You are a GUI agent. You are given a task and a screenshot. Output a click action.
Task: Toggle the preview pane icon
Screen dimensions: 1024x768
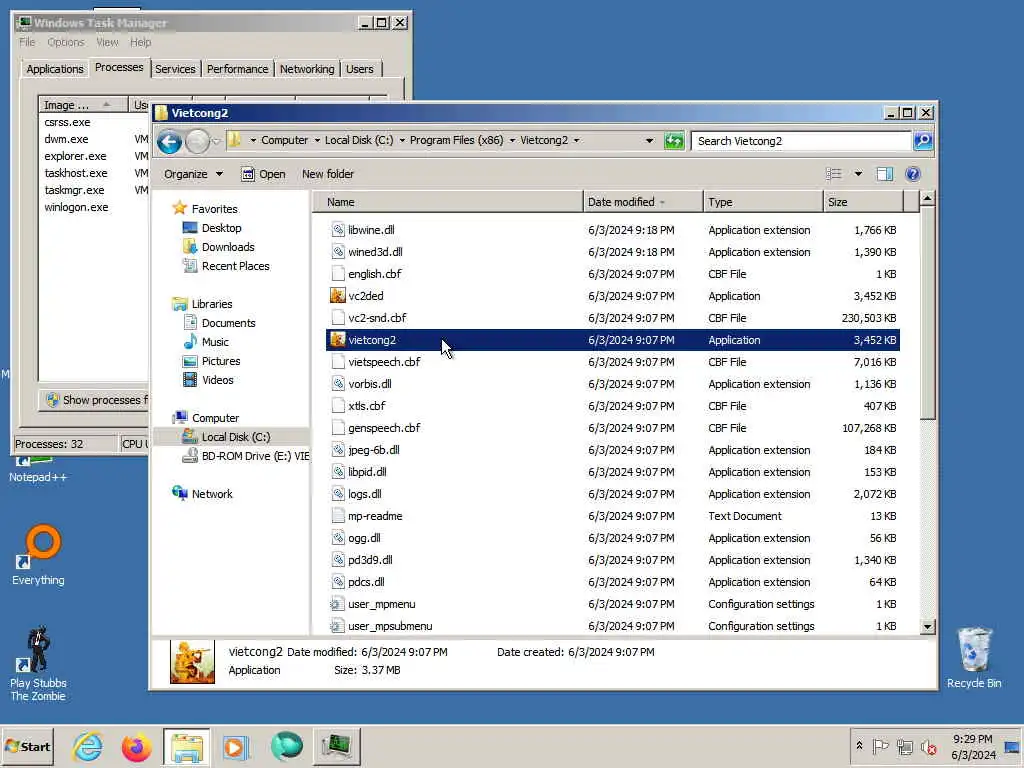tap(884, 174)
